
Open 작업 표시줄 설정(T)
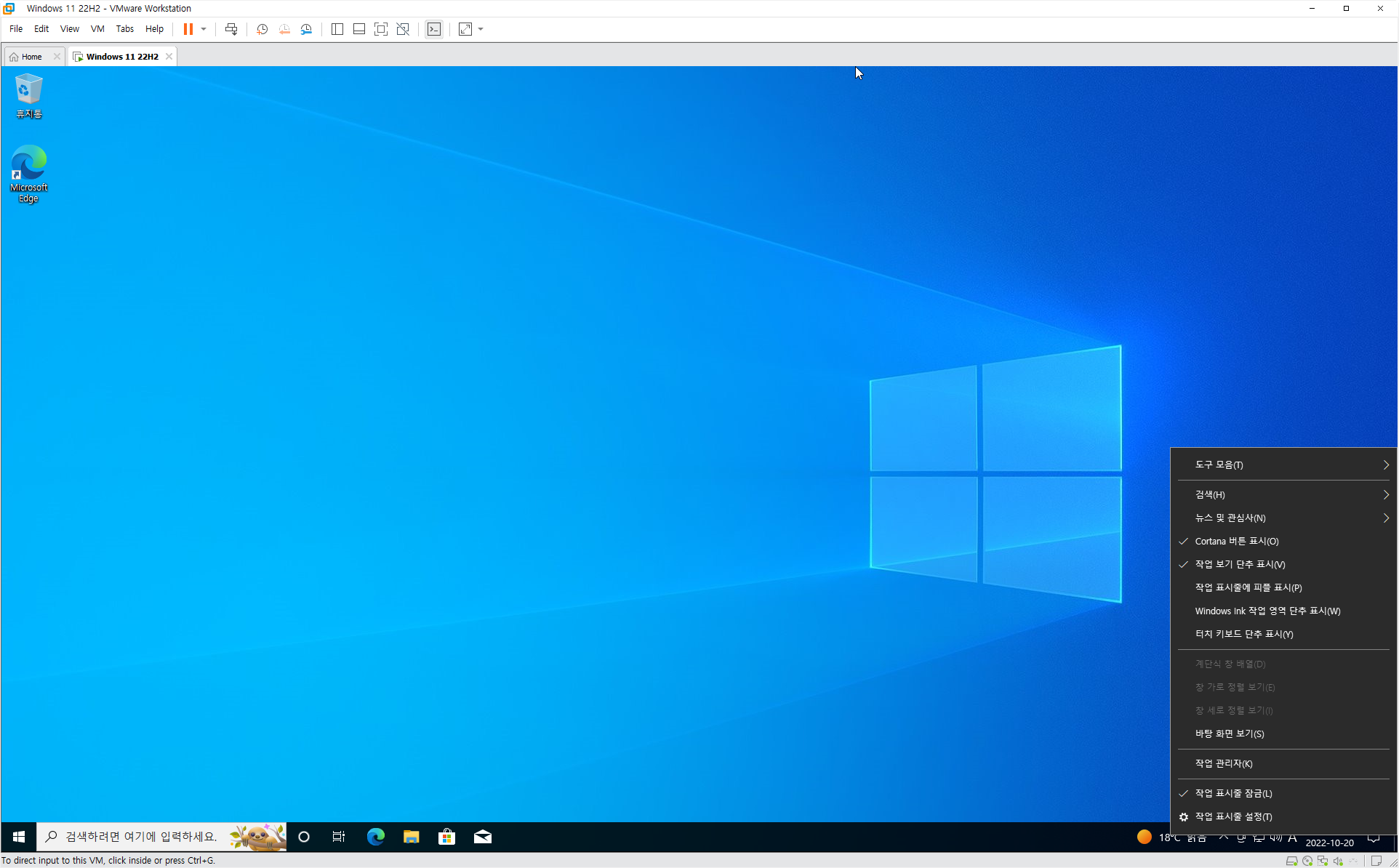(1233, 816)
